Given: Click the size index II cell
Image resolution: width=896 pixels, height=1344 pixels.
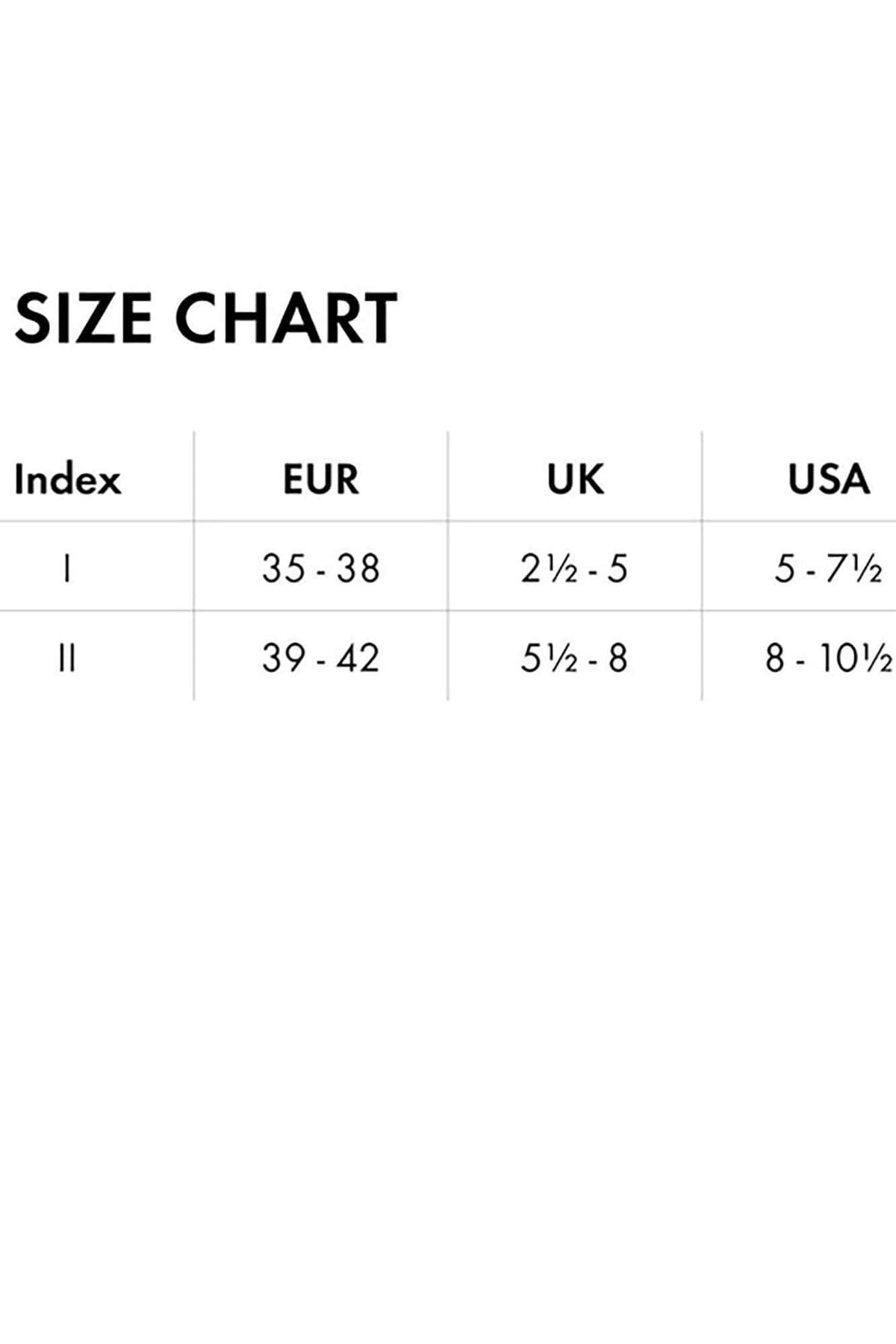Looking at the screenshot, I should 67,659.
